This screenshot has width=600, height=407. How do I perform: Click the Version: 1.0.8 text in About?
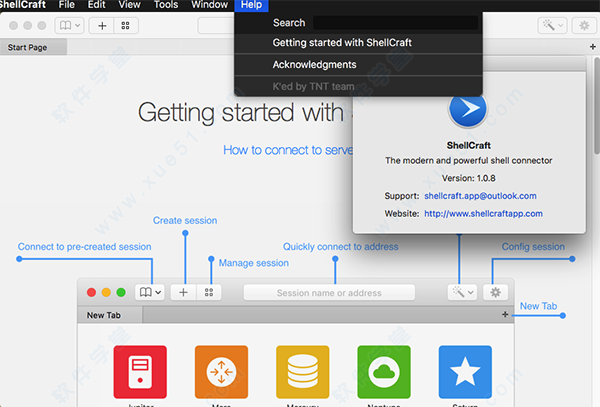tap(468, 178)
